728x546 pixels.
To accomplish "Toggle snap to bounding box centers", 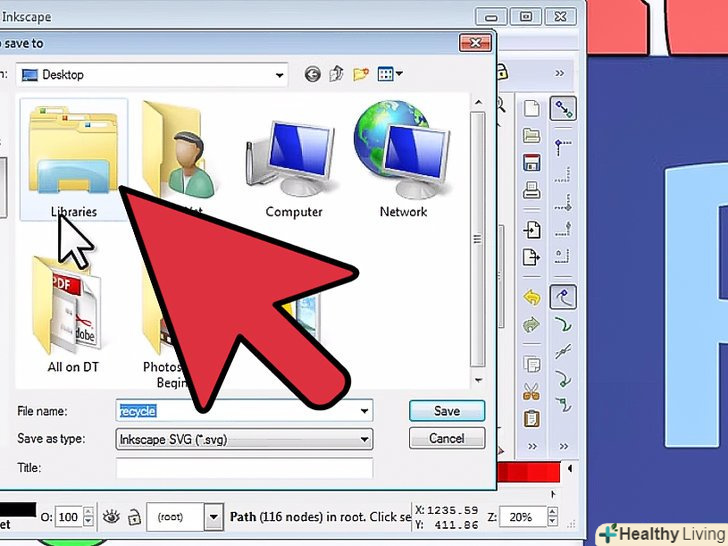I will click(563, 256).
